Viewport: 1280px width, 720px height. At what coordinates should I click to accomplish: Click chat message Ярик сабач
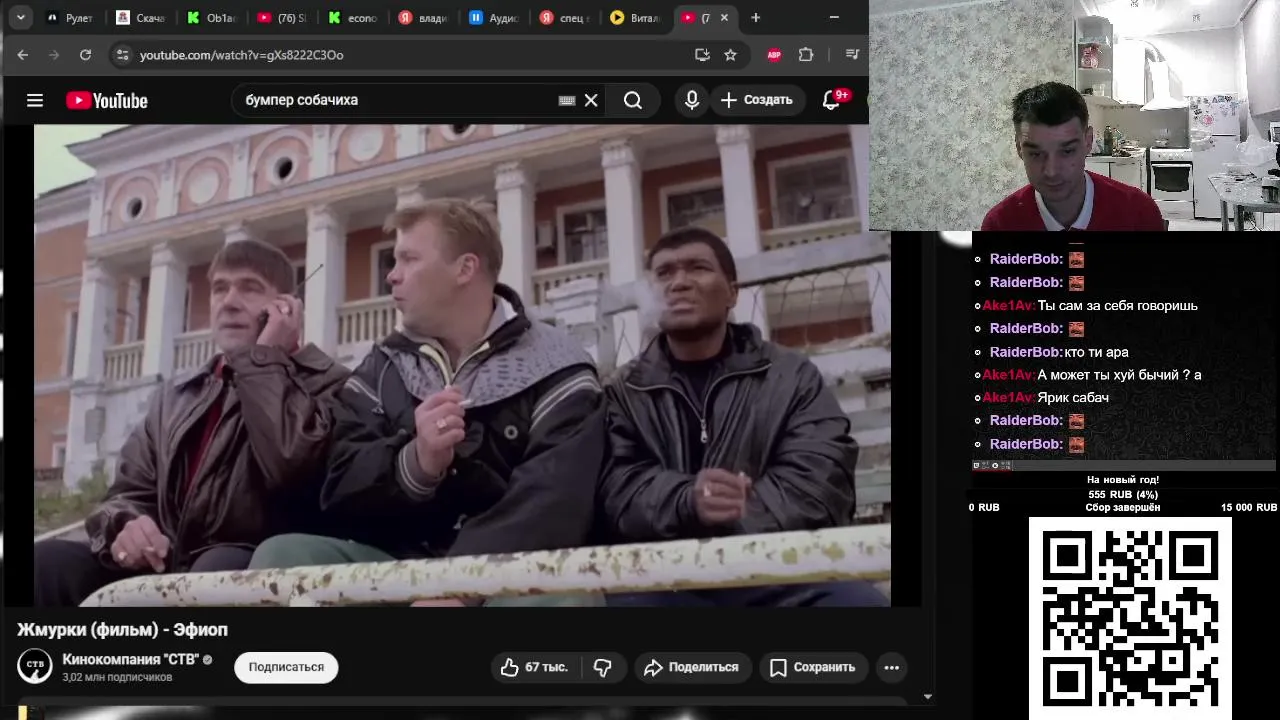point(1073,397)
